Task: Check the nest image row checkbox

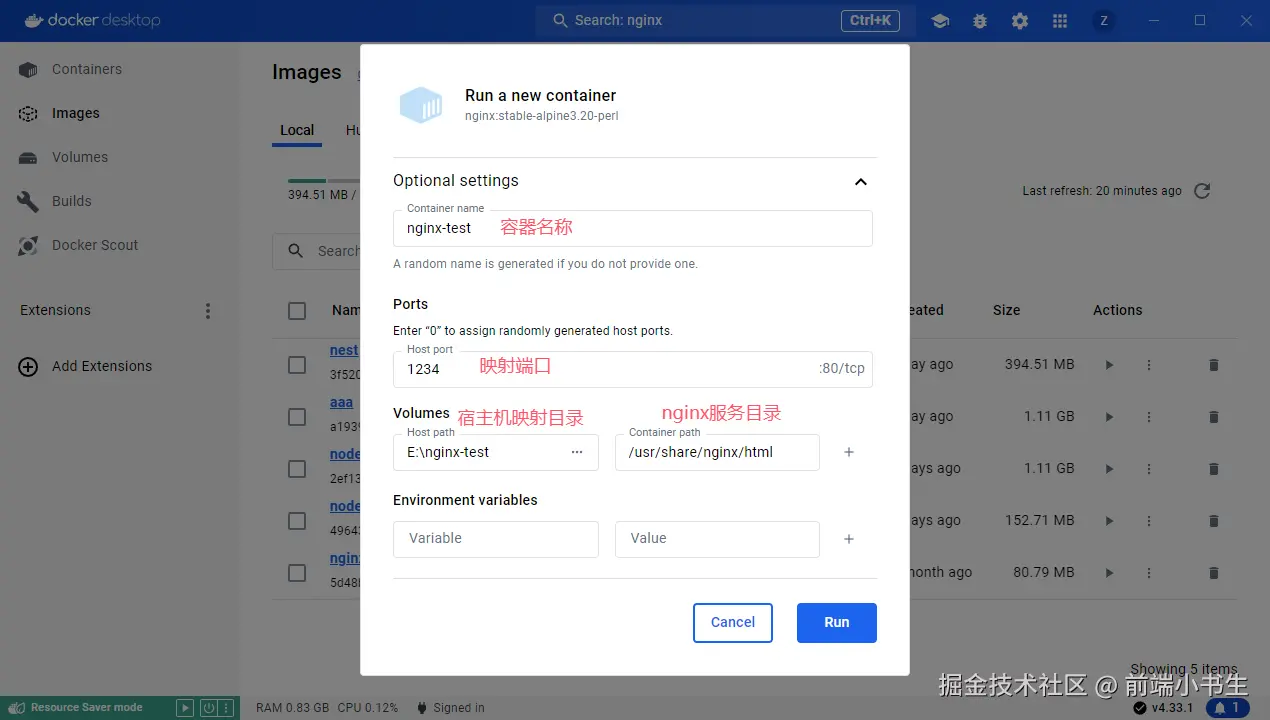Action: (297, 365)
